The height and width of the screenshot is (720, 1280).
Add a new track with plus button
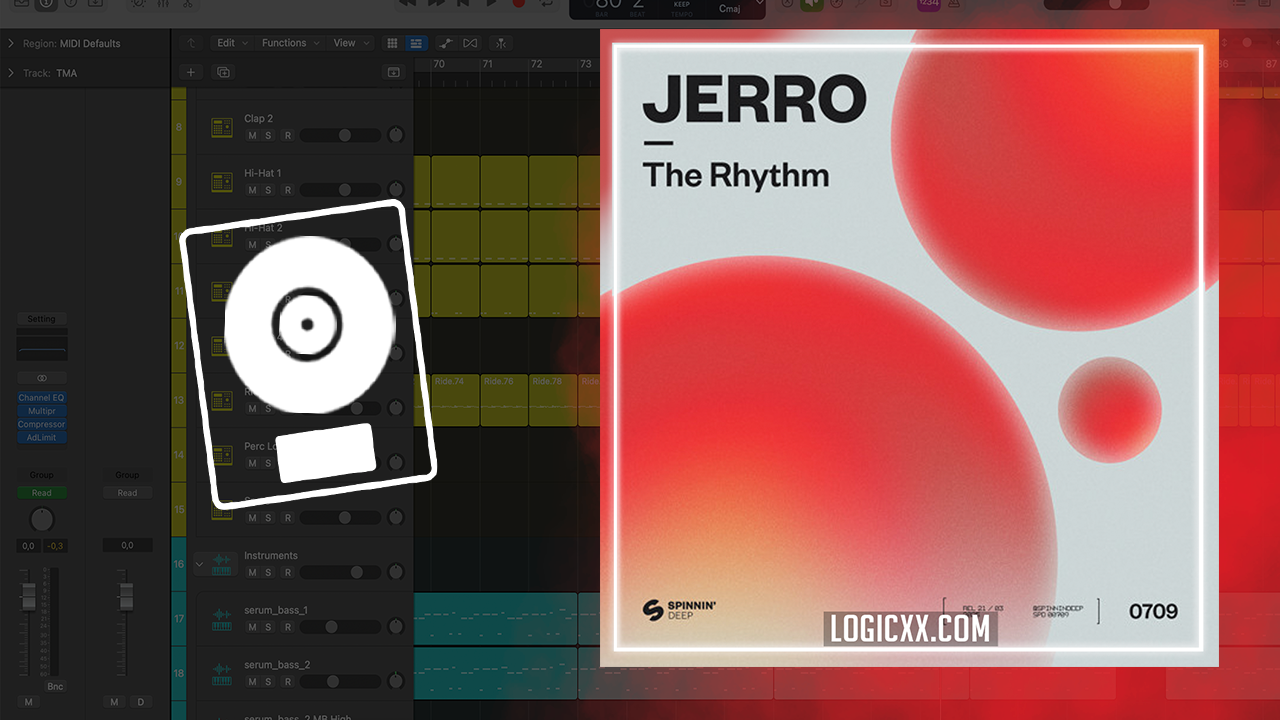pos(191,72)
